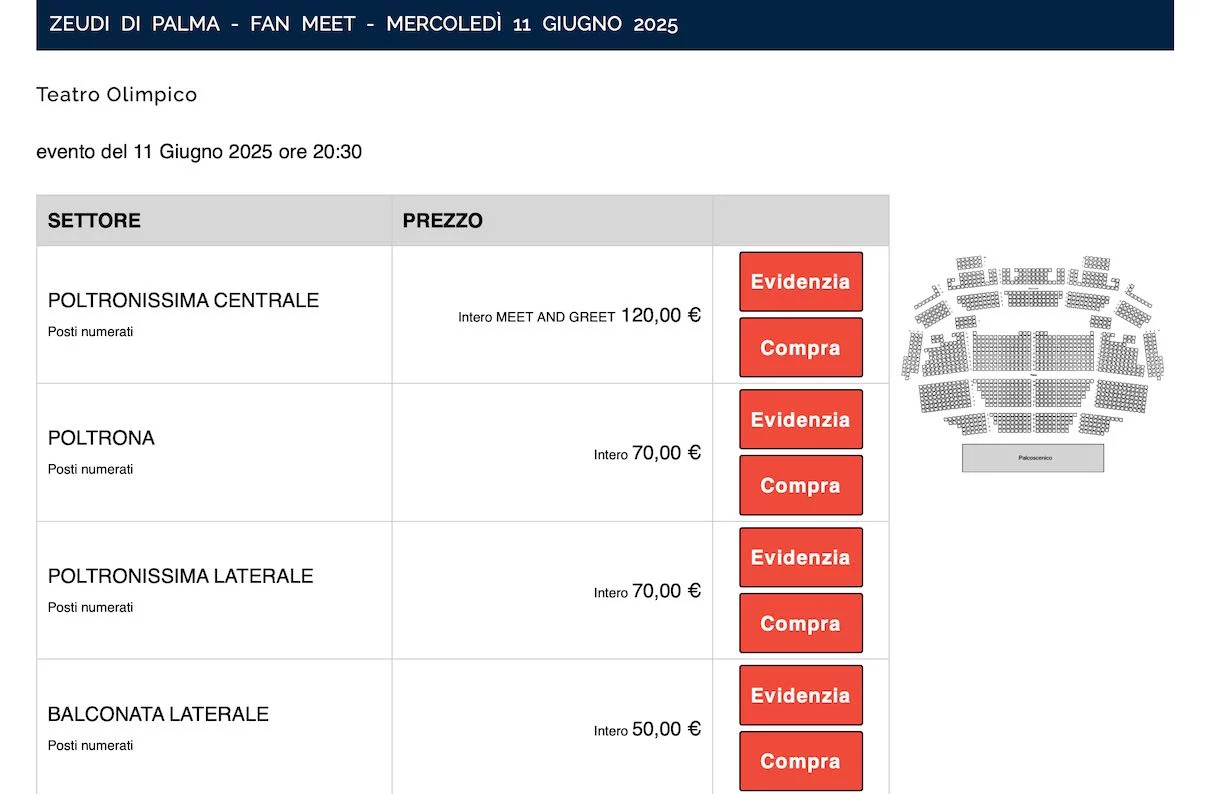Click Evidenzia for Poltronissima Centrale

(800, 282)
